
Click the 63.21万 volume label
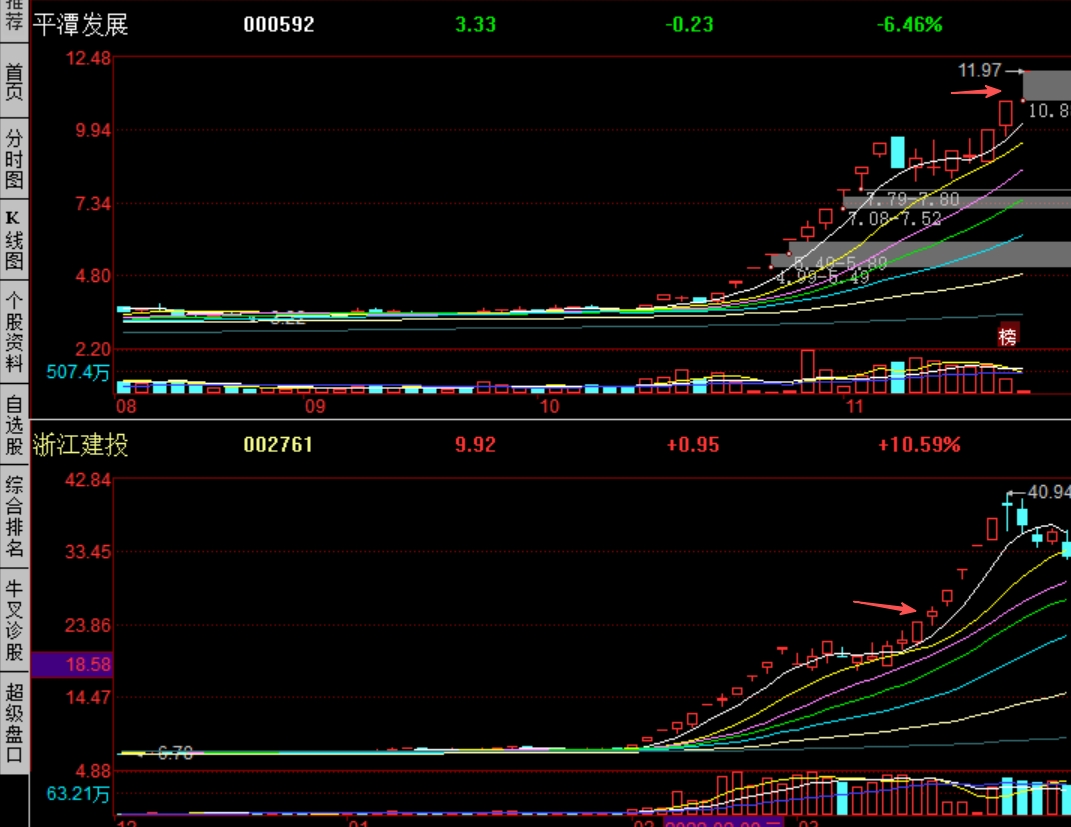(78, 794)
